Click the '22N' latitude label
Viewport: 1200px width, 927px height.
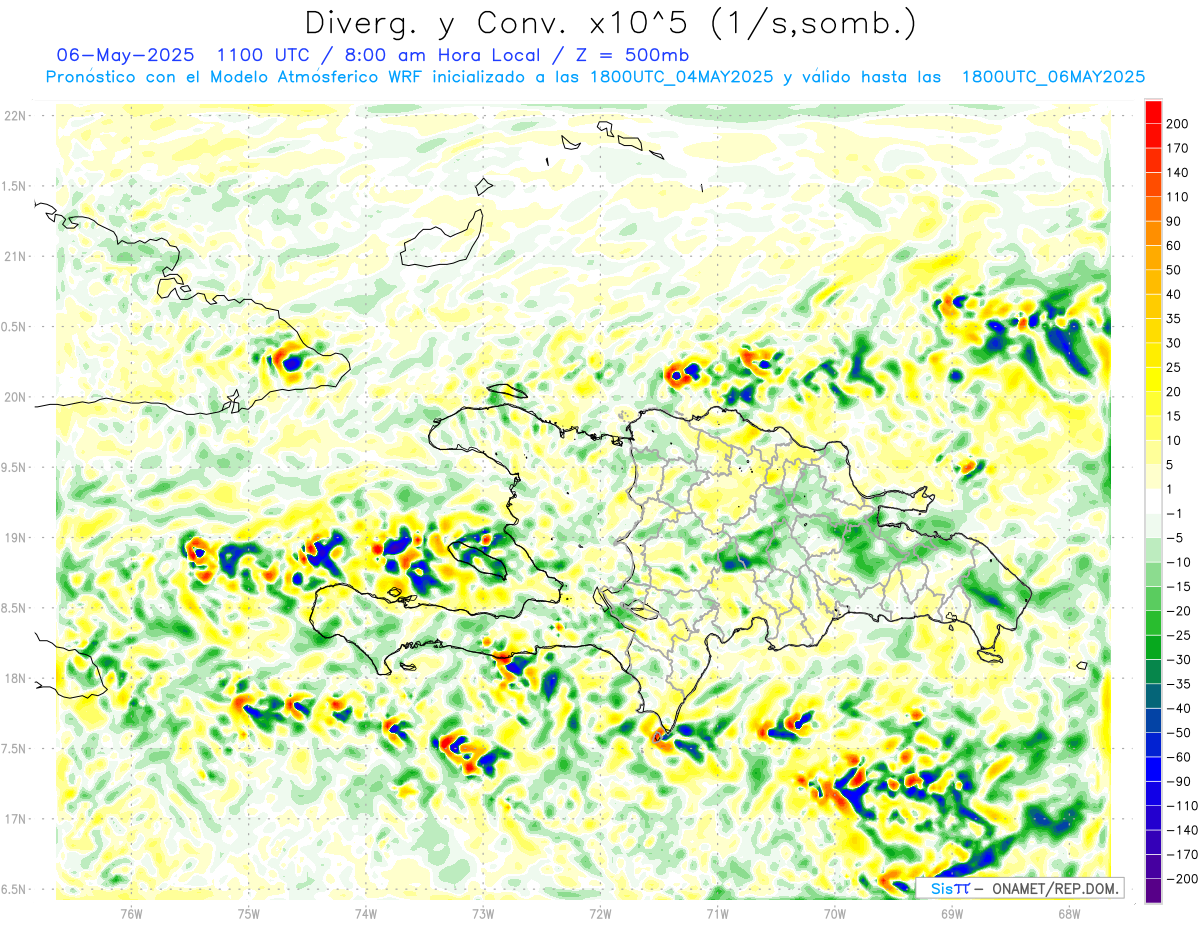pos(16,116)
